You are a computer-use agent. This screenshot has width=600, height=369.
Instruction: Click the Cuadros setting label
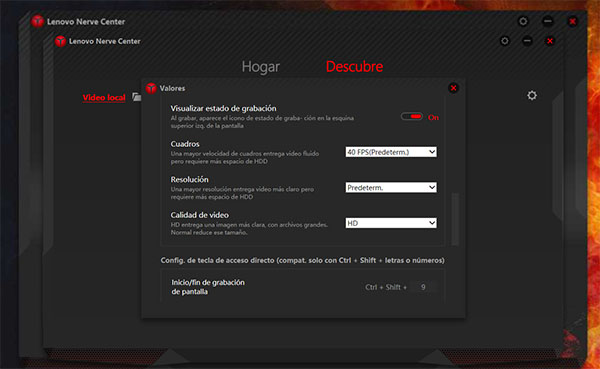tap(185, 144)
